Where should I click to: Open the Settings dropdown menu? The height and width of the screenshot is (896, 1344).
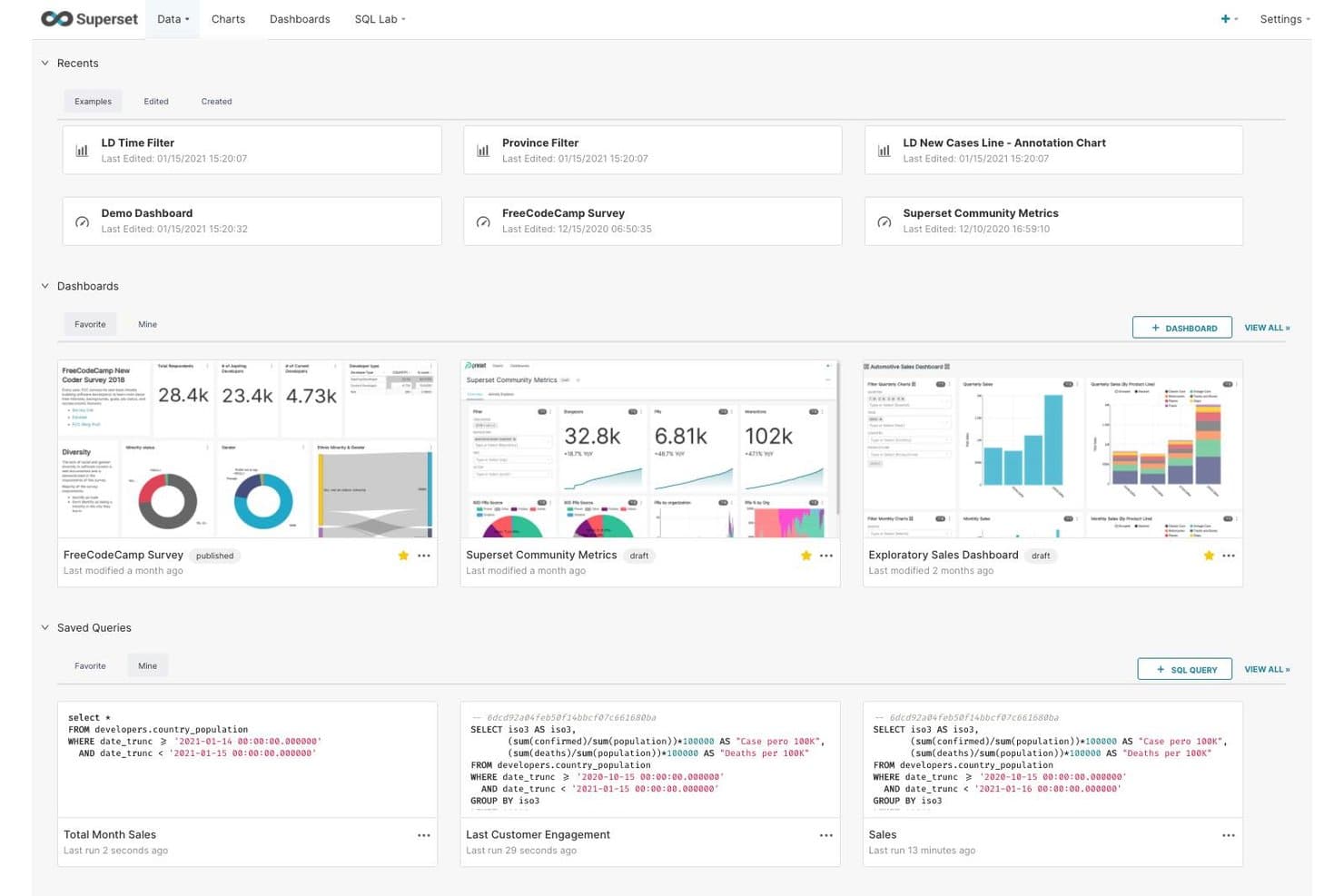point(1285,19)
